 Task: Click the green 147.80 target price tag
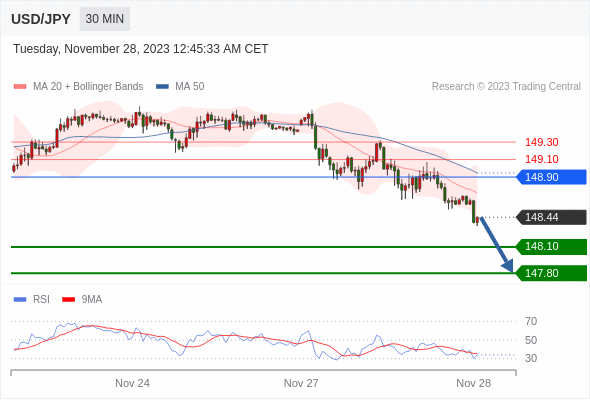tap(551, 273)
